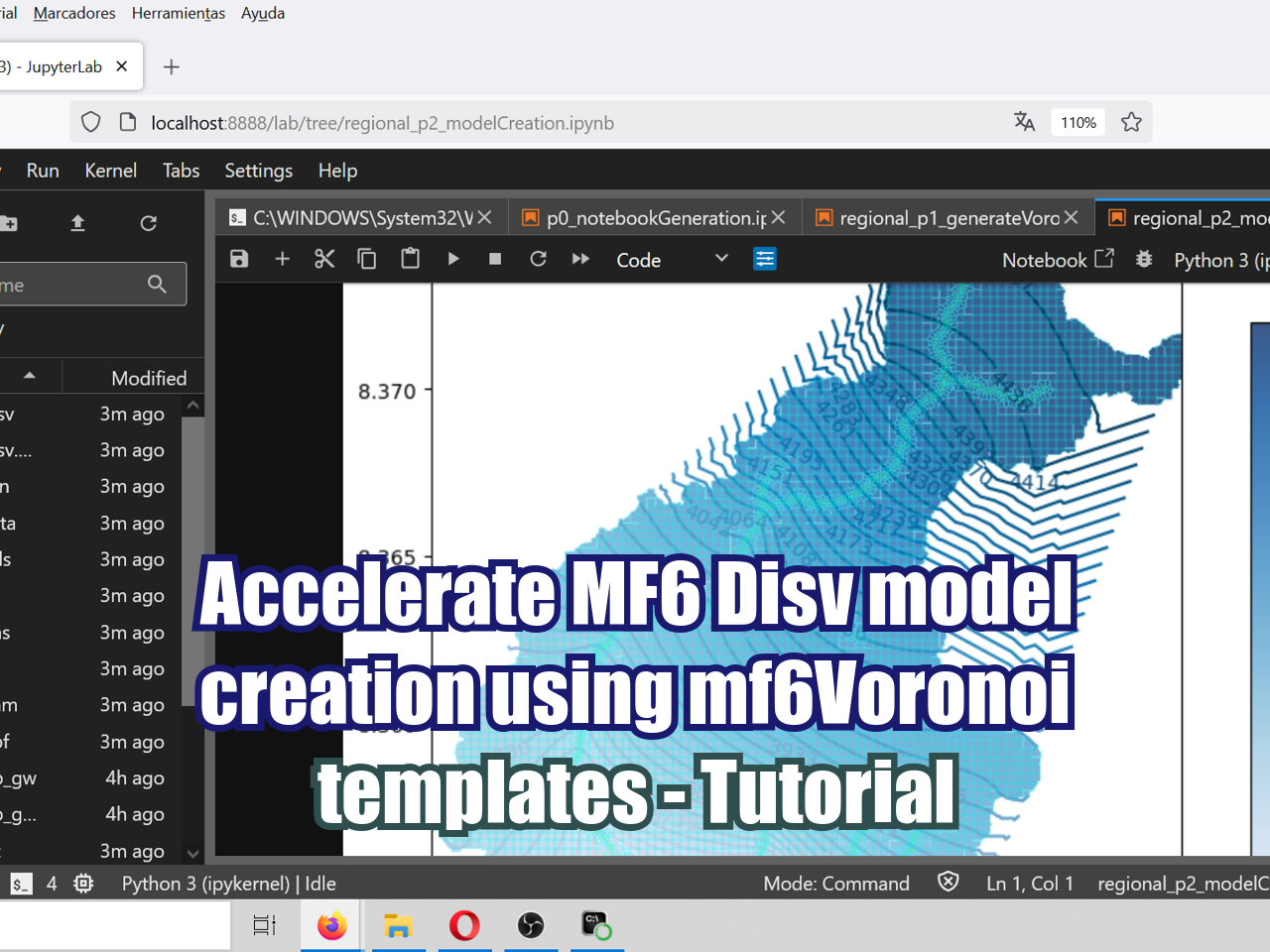Image resolution: width=1270 pixels, height=952 pixels.
Task: Open a new browser tab with plus
Action: click(171, 66)
